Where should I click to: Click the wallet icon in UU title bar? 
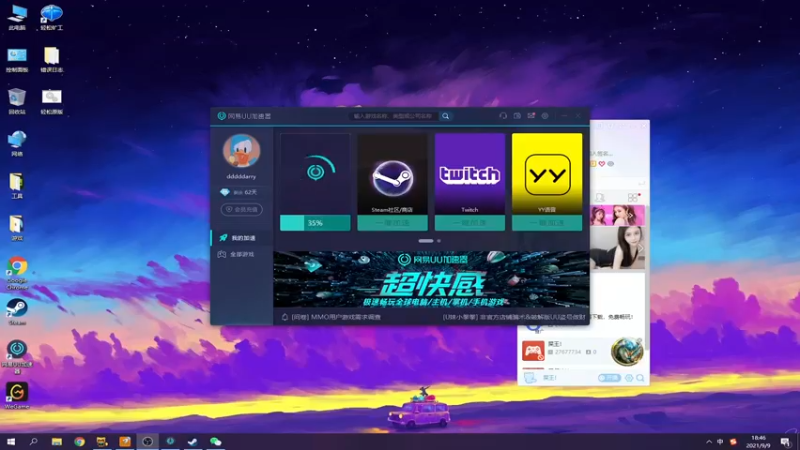tap(517, 116)
